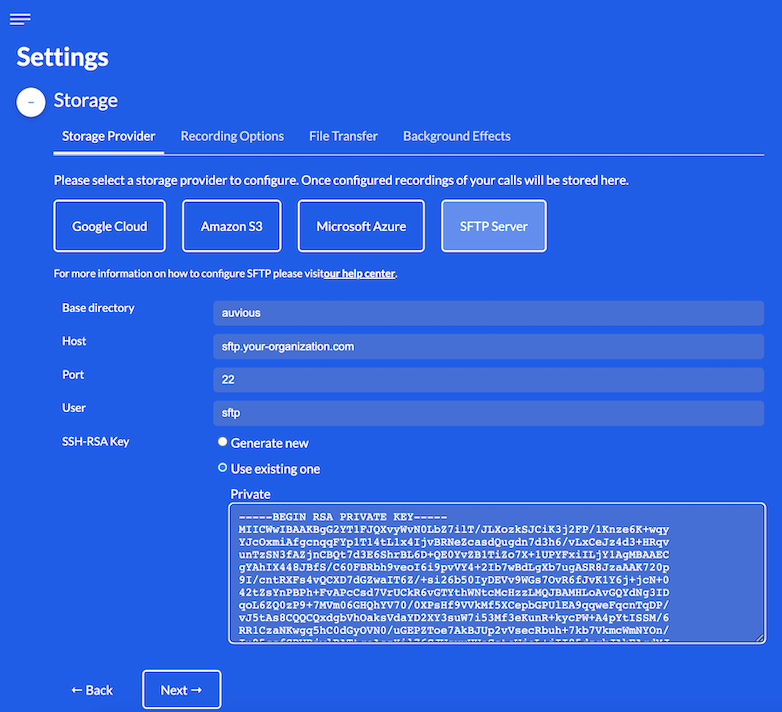This screenshot has height=712, width=782.
Task: Click inside the Private key textarea
Action: (x=497, y=572)
